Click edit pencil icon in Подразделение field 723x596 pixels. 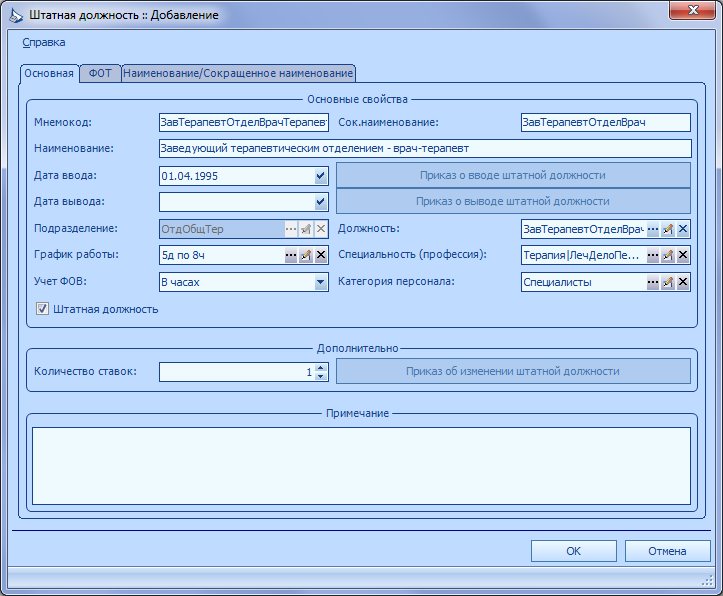click(306, 229)
